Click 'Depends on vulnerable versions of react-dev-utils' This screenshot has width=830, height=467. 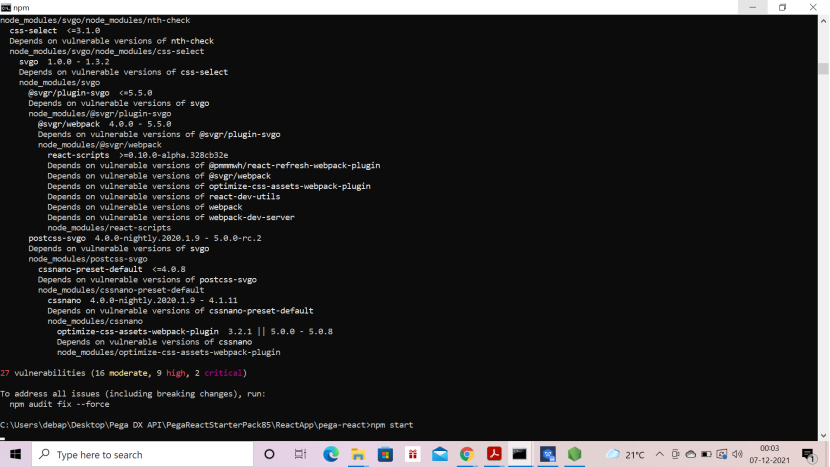[164, 196]
